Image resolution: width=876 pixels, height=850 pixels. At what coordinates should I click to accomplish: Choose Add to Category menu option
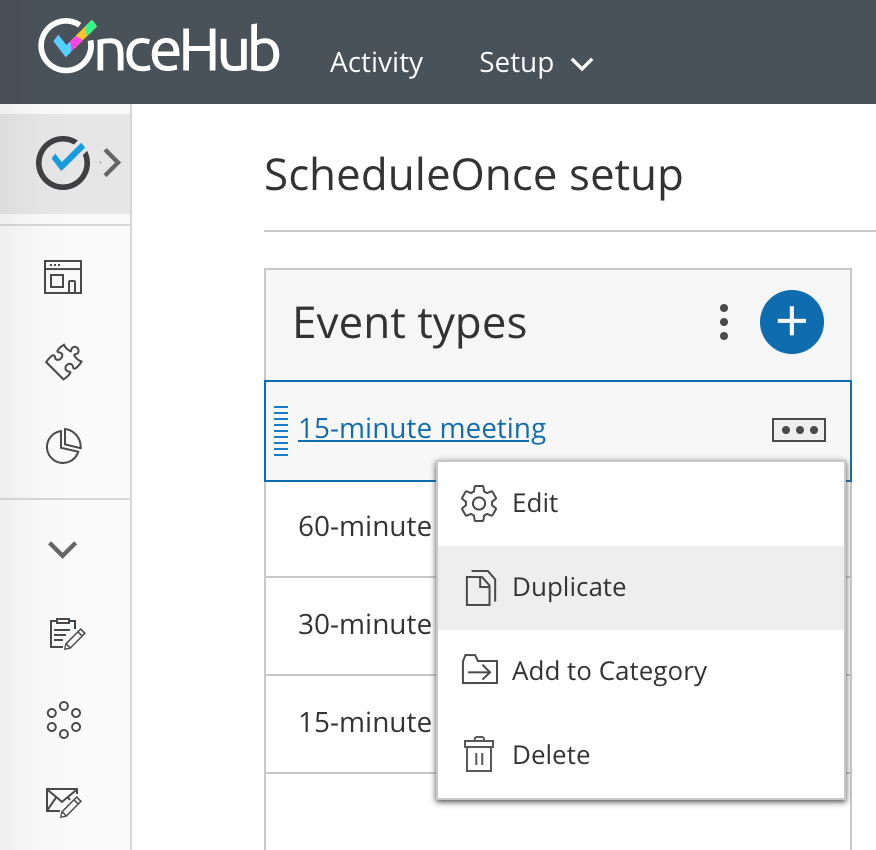[x=608, y=671]
